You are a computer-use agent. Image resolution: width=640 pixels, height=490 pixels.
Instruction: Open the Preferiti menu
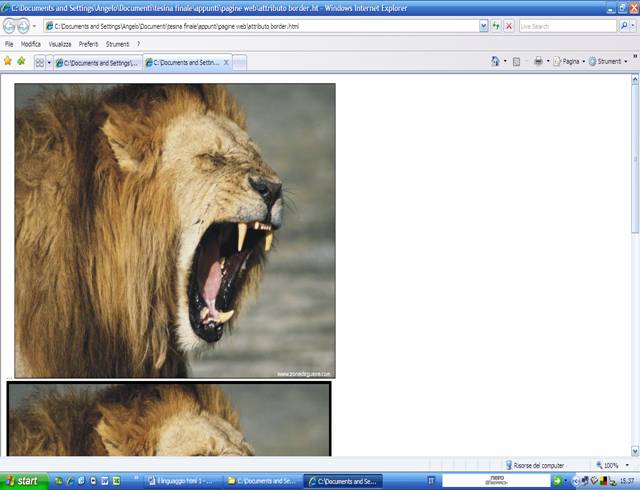89,44
